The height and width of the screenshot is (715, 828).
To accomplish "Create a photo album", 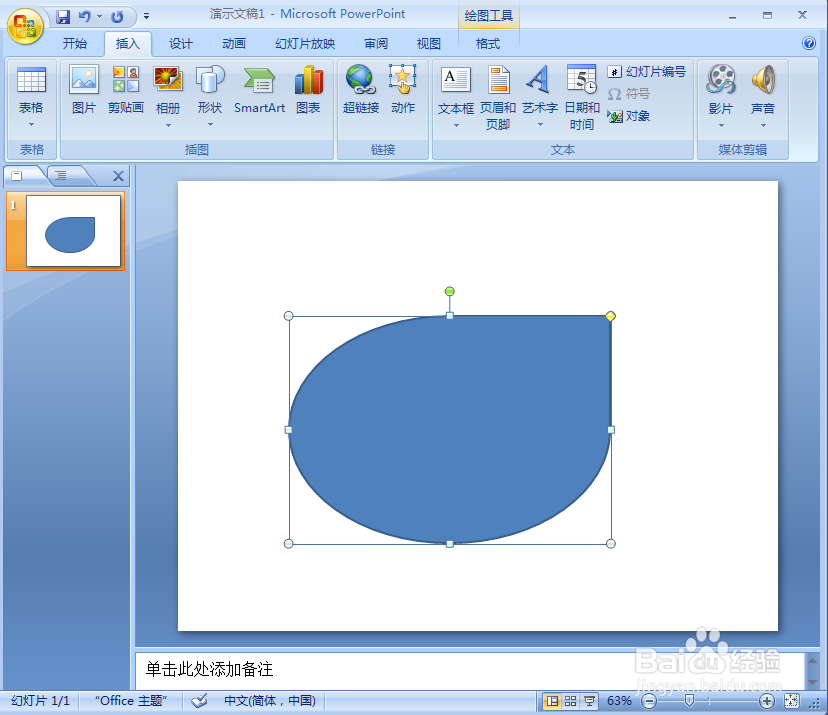I will click(x=168, y=90).
